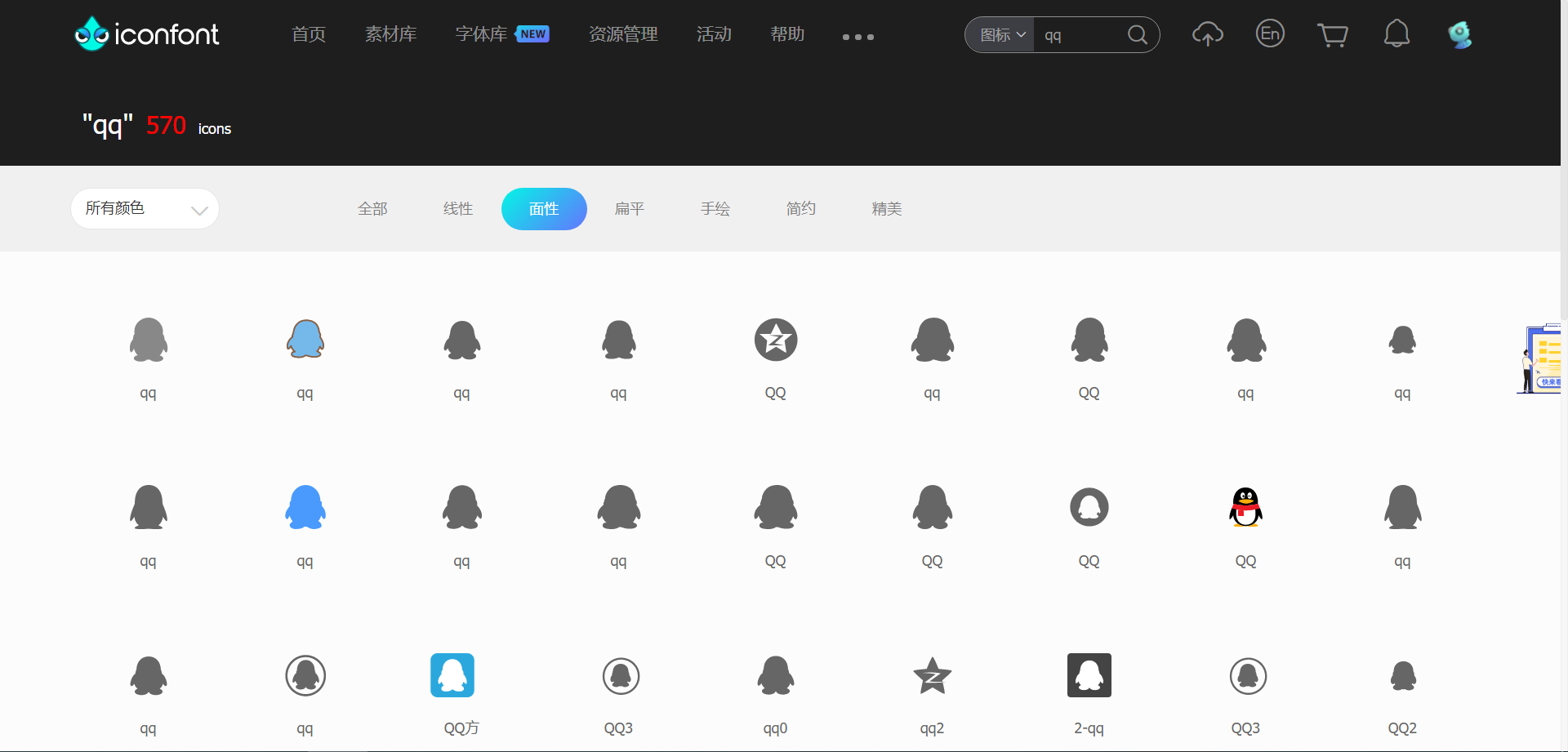
Task: Open the floating illustration widget at right edge
Action: tap(1540, 358)
